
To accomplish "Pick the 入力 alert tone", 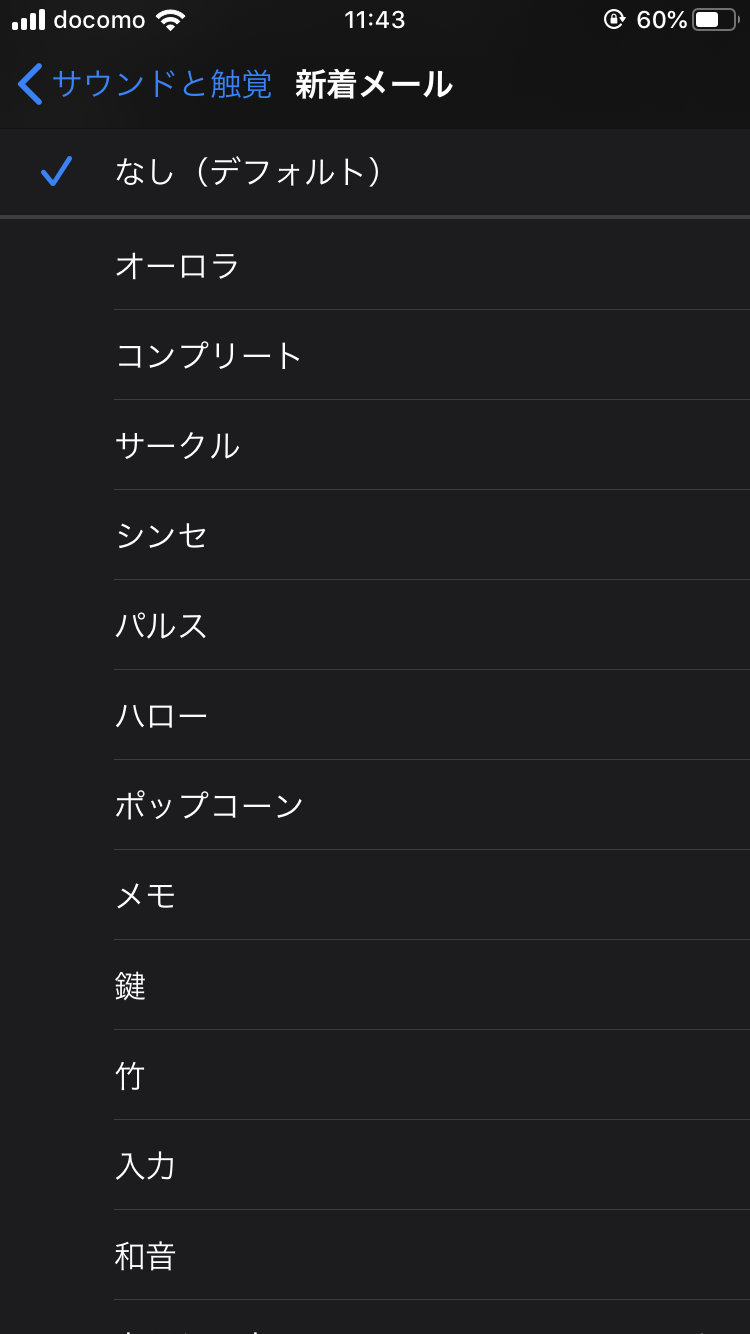I will (146, 1165).
